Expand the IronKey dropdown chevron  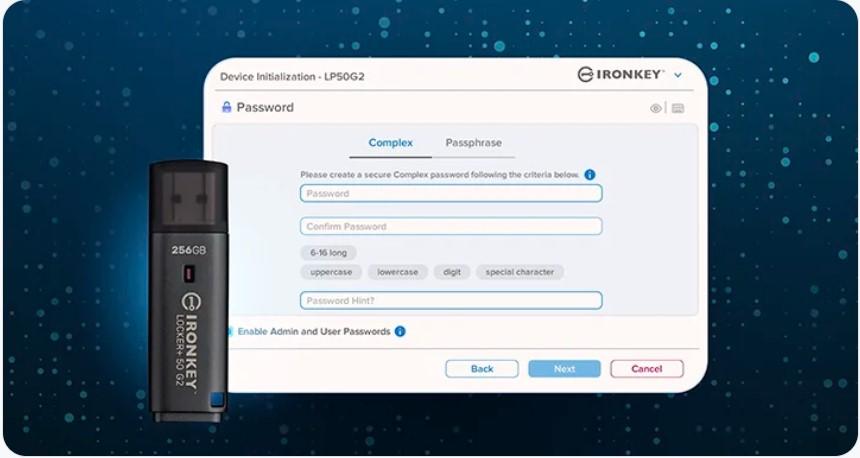678,75
